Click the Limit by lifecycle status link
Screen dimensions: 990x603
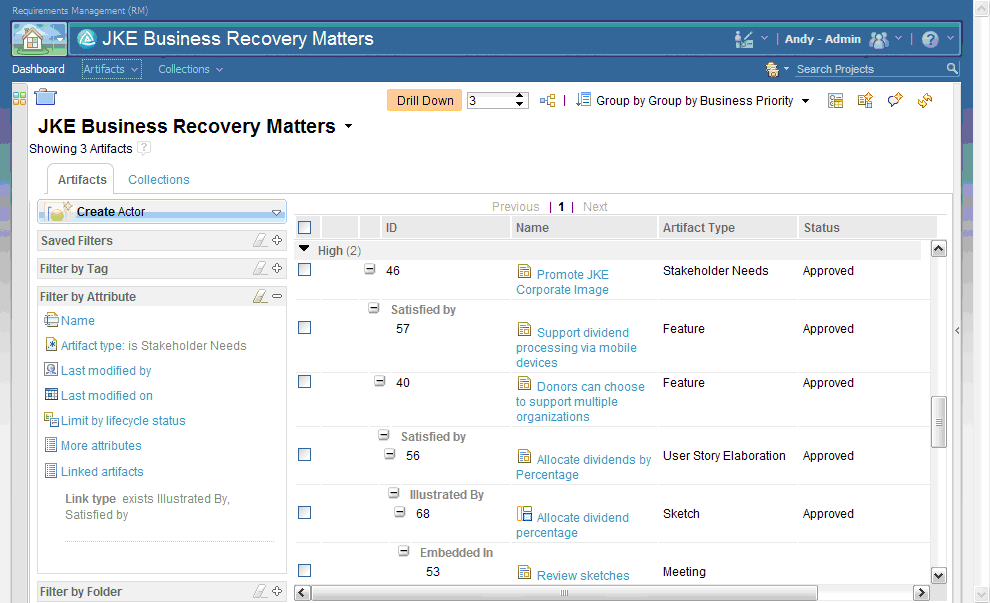tap(123, 421)
